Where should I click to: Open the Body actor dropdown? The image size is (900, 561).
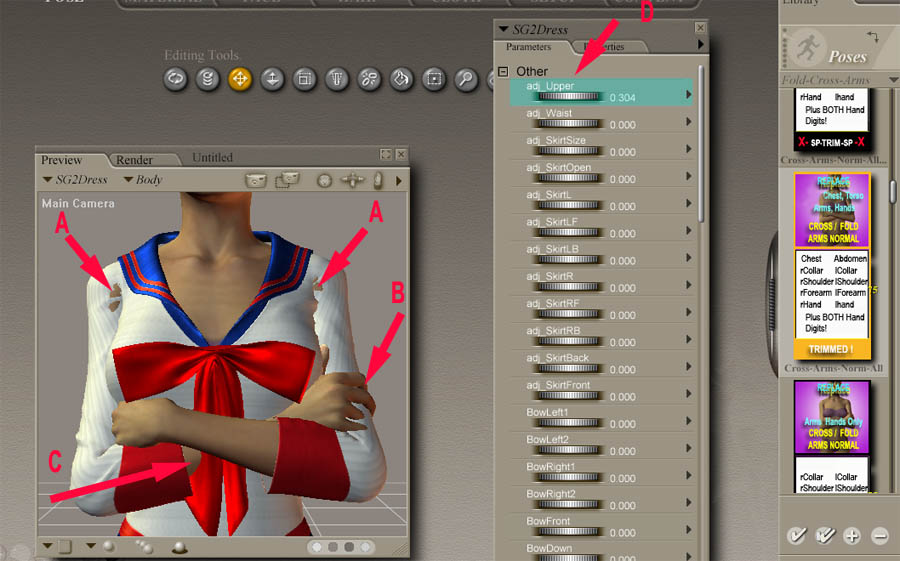tap(143, 180)
